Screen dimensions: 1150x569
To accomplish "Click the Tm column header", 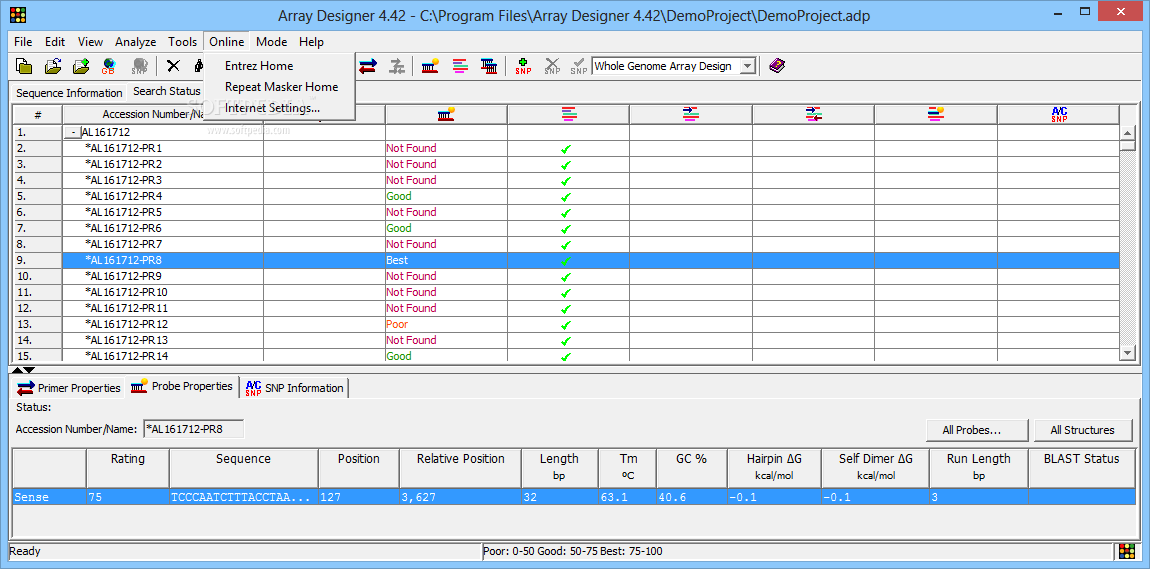I will point(627,467).
